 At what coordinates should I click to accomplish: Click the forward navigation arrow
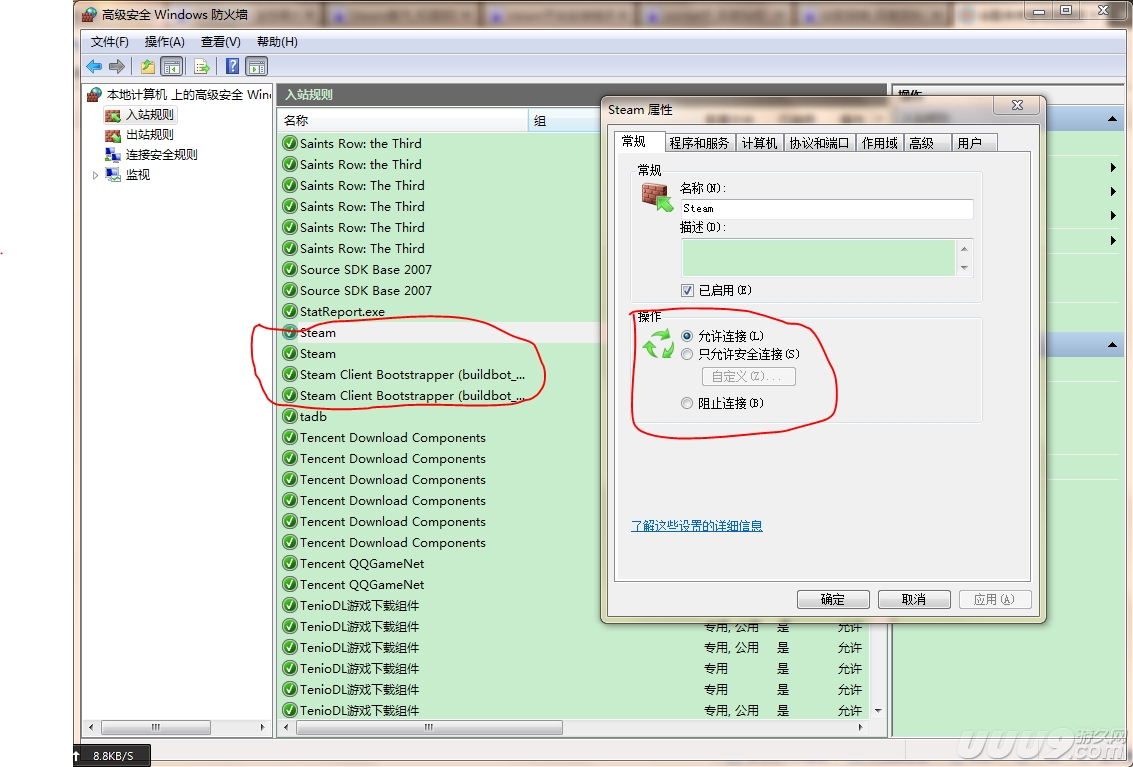(x=116, y=66)
